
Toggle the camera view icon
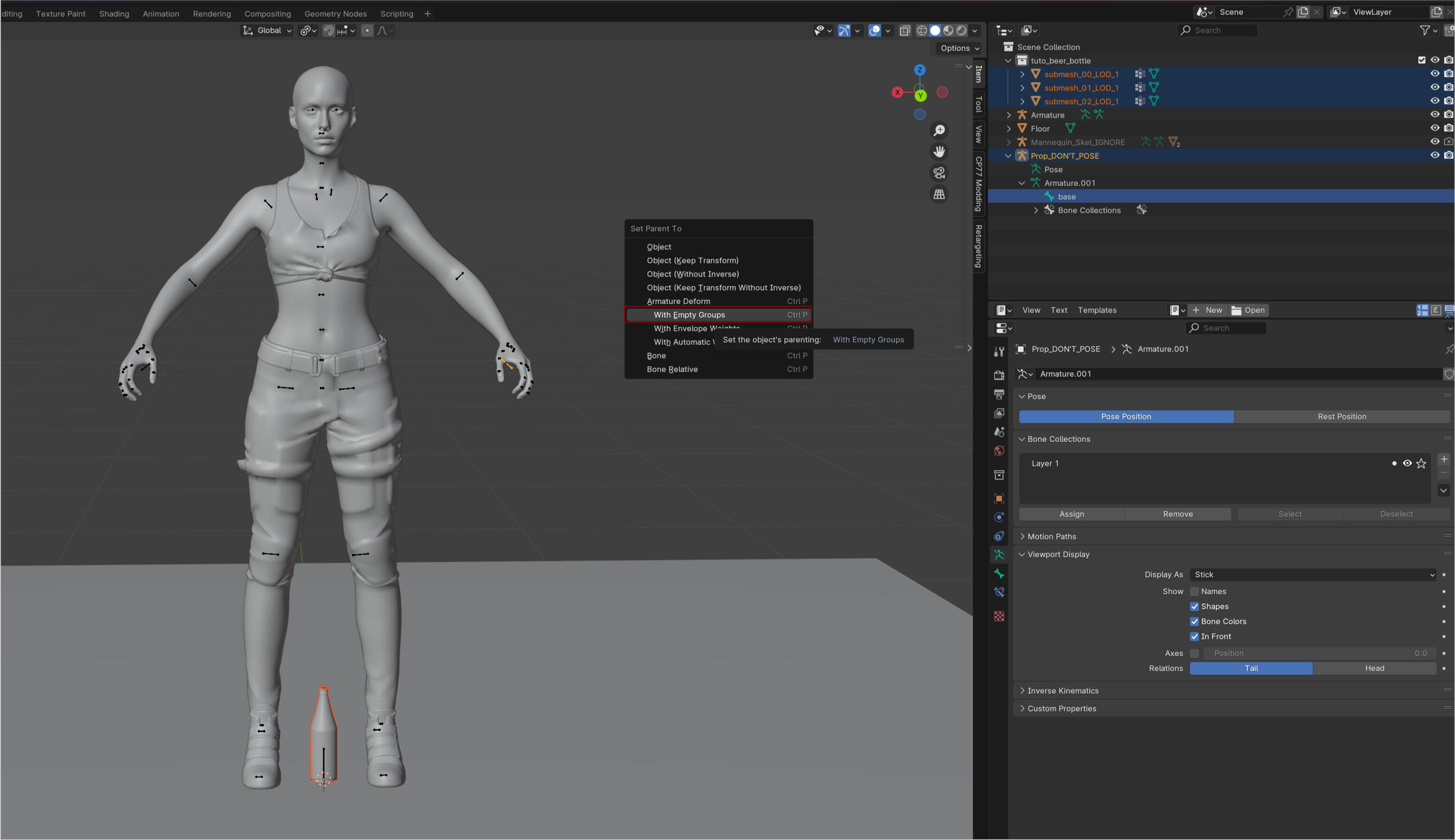click(939, 173)
